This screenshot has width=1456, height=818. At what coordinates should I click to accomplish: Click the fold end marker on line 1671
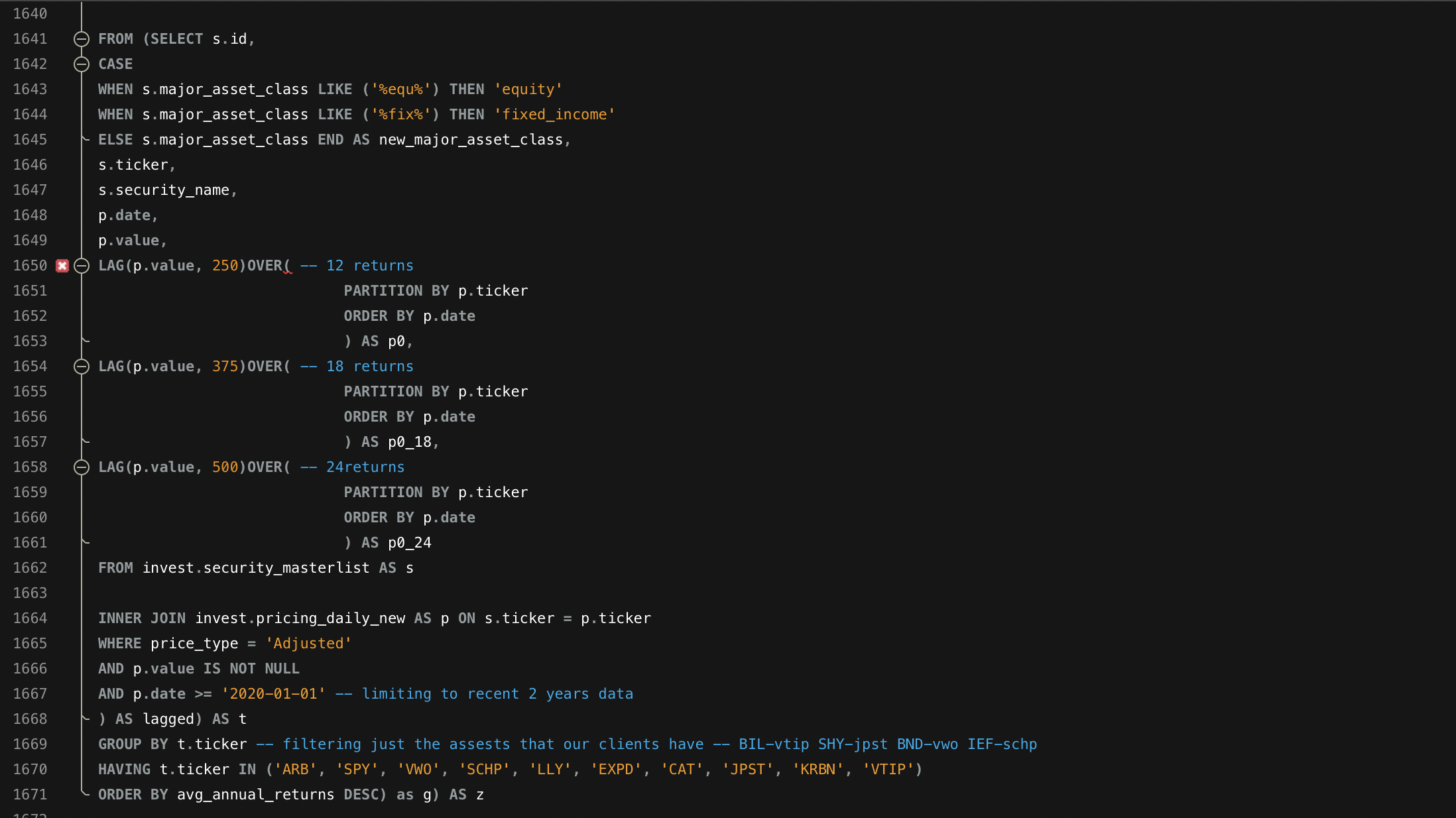[x=84, y=793]
